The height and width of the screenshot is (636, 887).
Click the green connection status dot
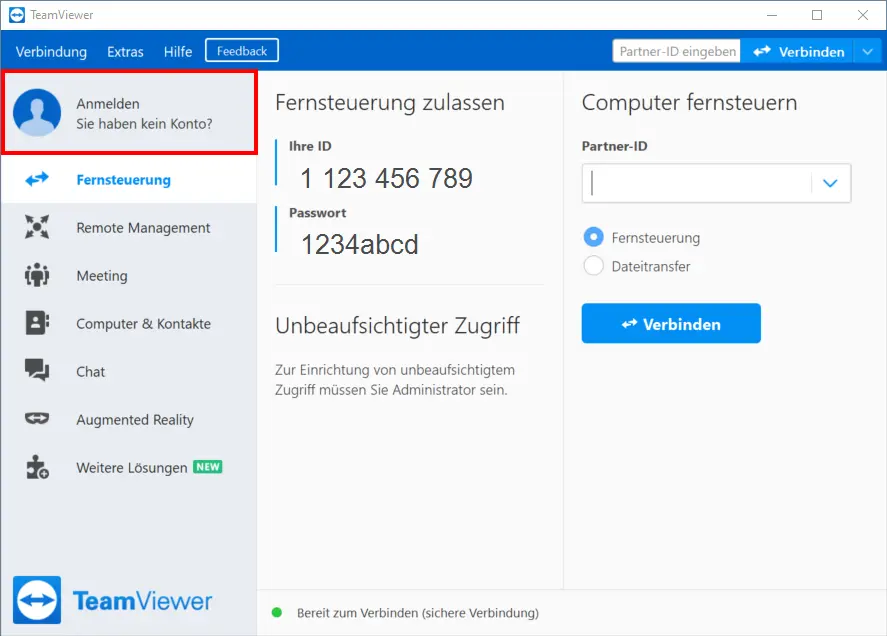[x=277, y=612]
